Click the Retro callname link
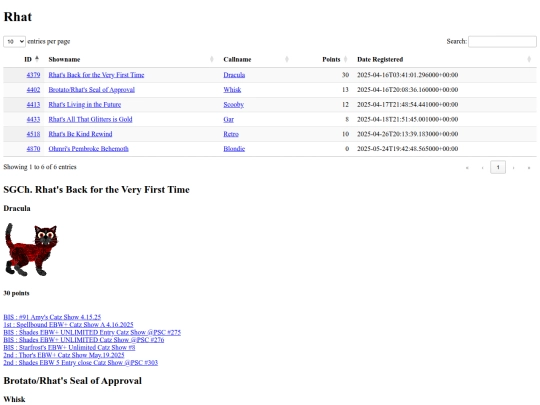Screen dimensions: 540x405 (x=231, y=134)
